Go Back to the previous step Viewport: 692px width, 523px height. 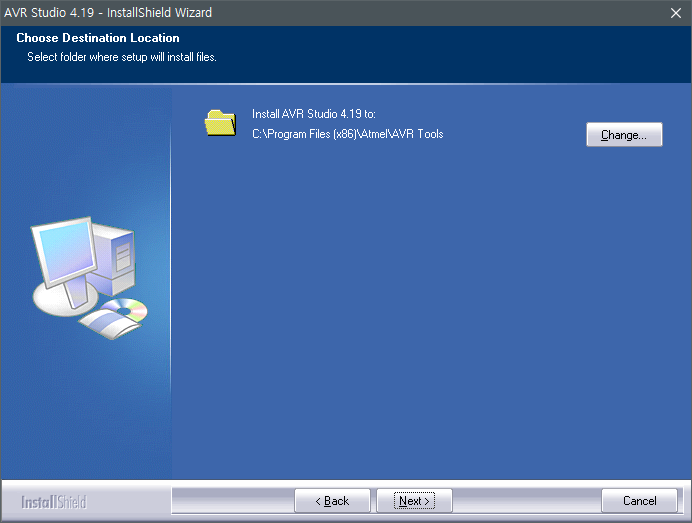[332, 500]
